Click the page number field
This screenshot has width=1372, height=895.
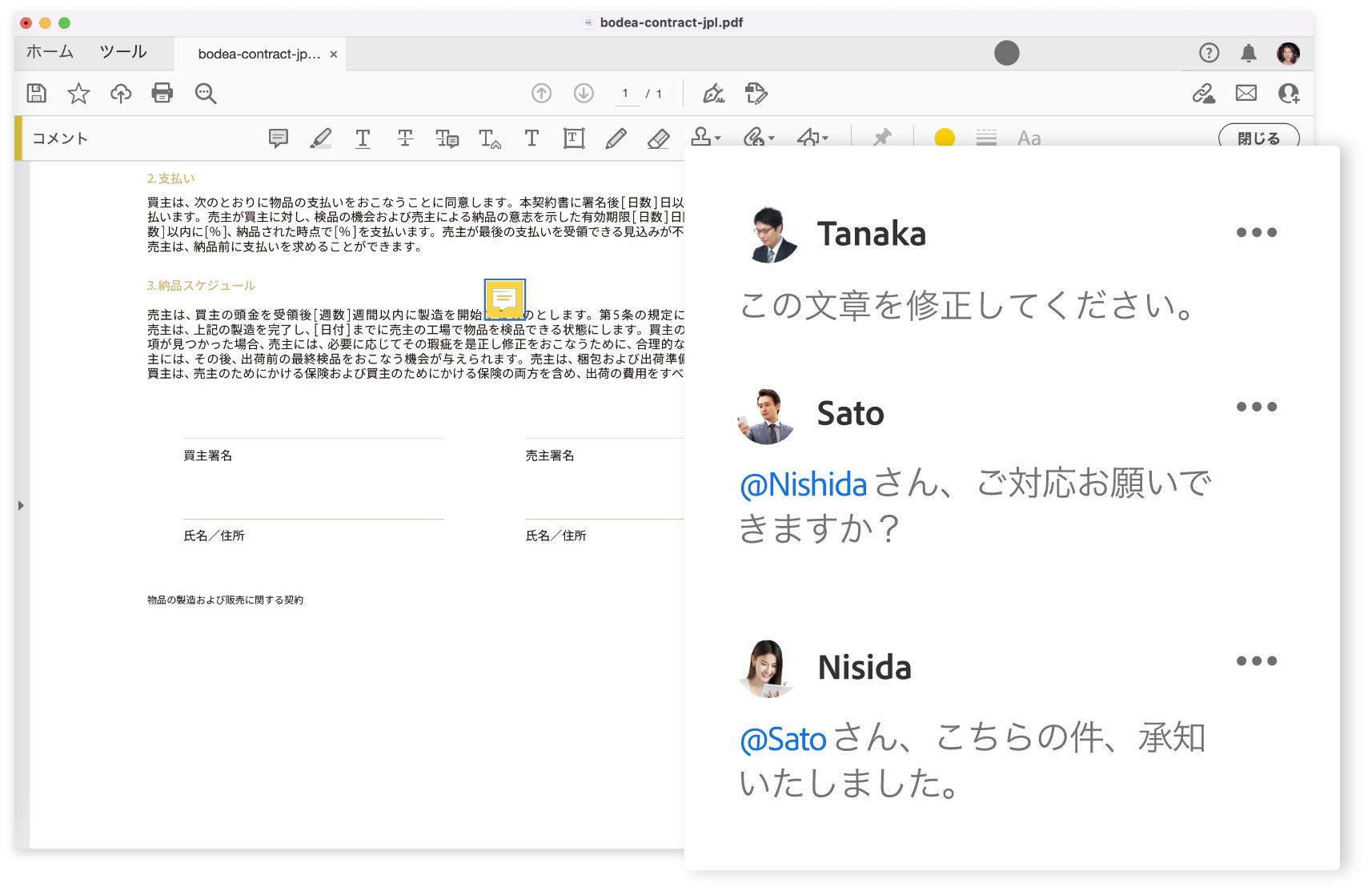pos(625,94)
